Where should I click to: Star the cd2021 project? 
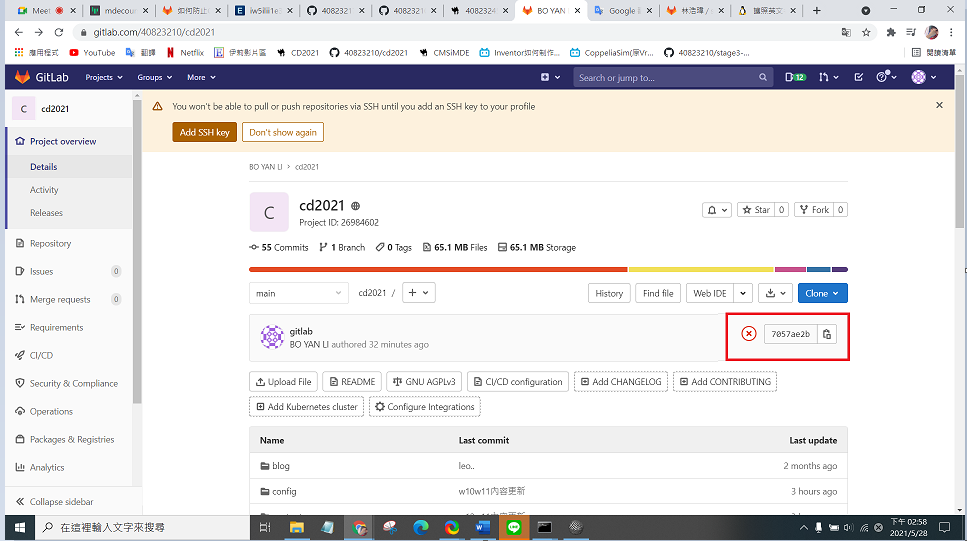756,210
